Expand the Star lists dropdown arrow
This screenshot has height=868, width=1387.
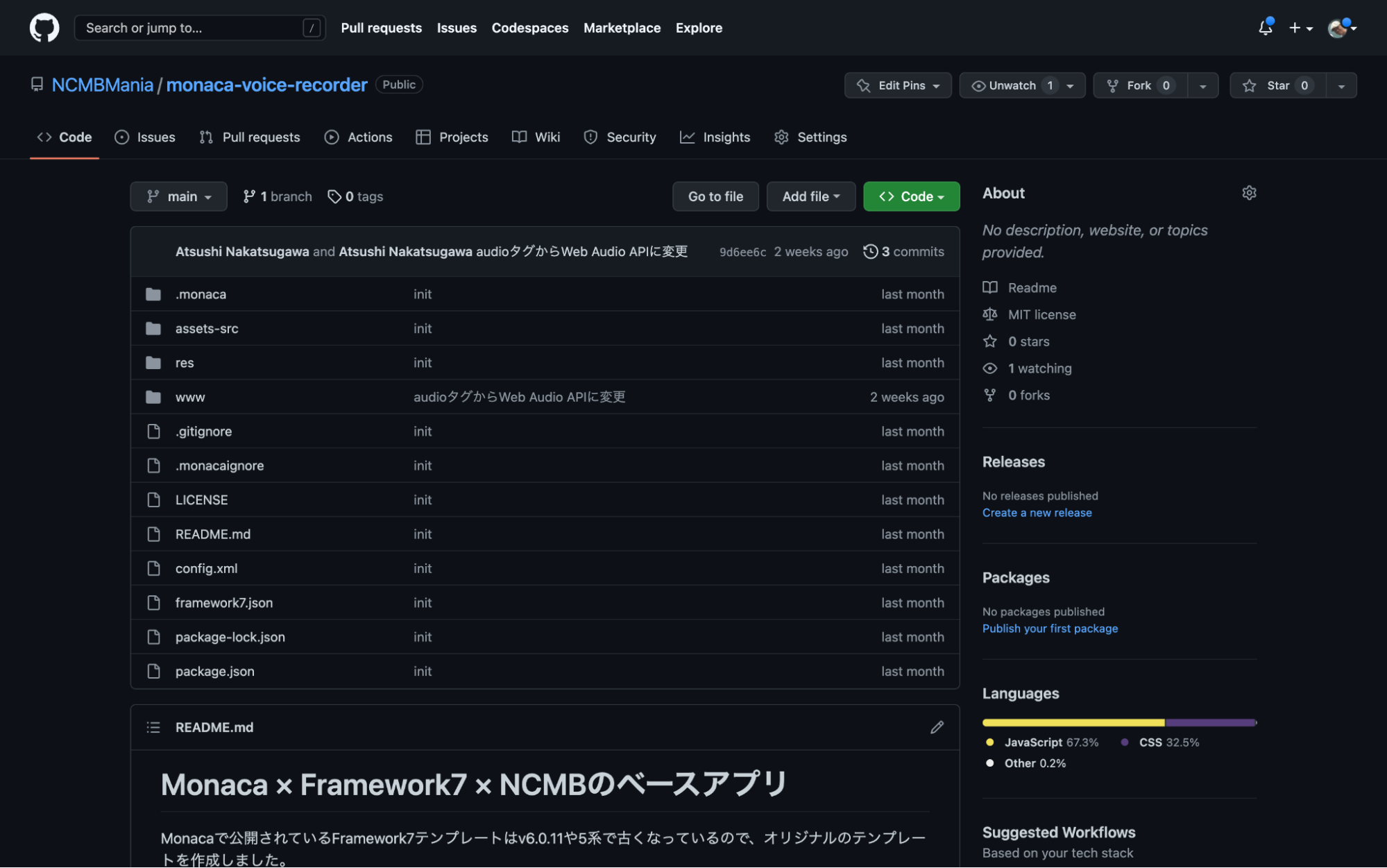(1341, 86)
